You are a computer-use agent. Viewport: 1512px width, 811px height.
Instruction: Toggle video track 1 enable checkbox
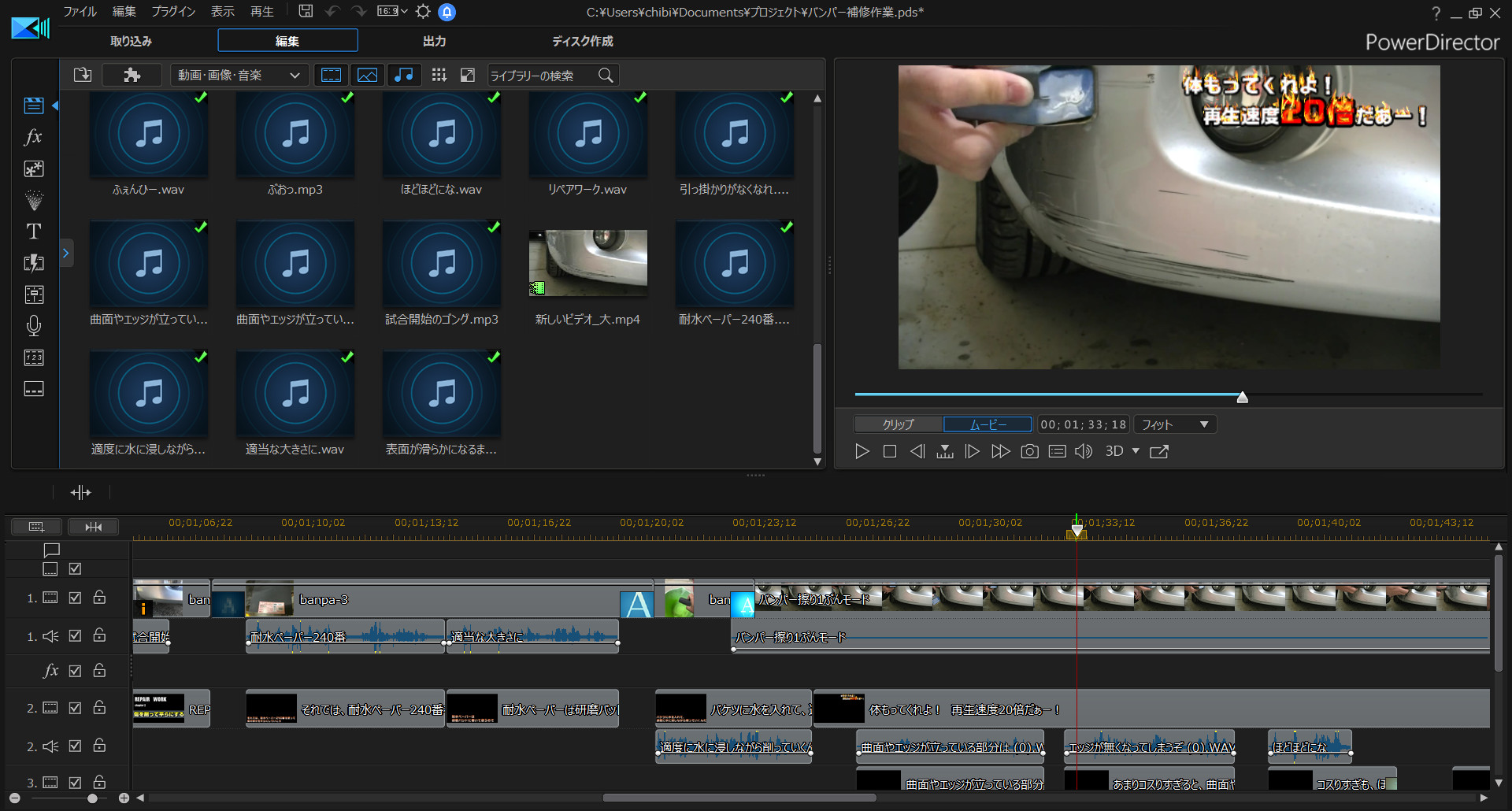[75, 598]
